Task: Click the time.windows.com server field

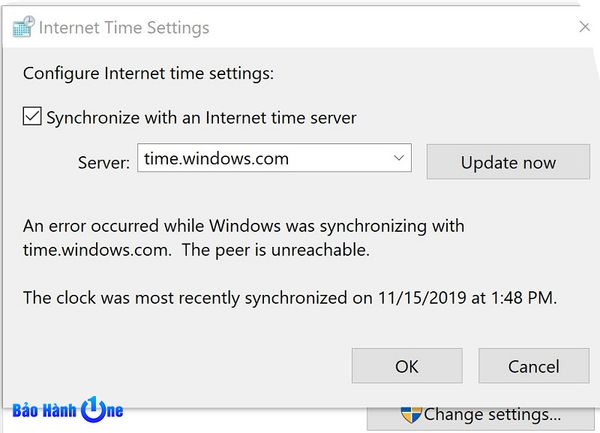Action: tap(260, 158)
